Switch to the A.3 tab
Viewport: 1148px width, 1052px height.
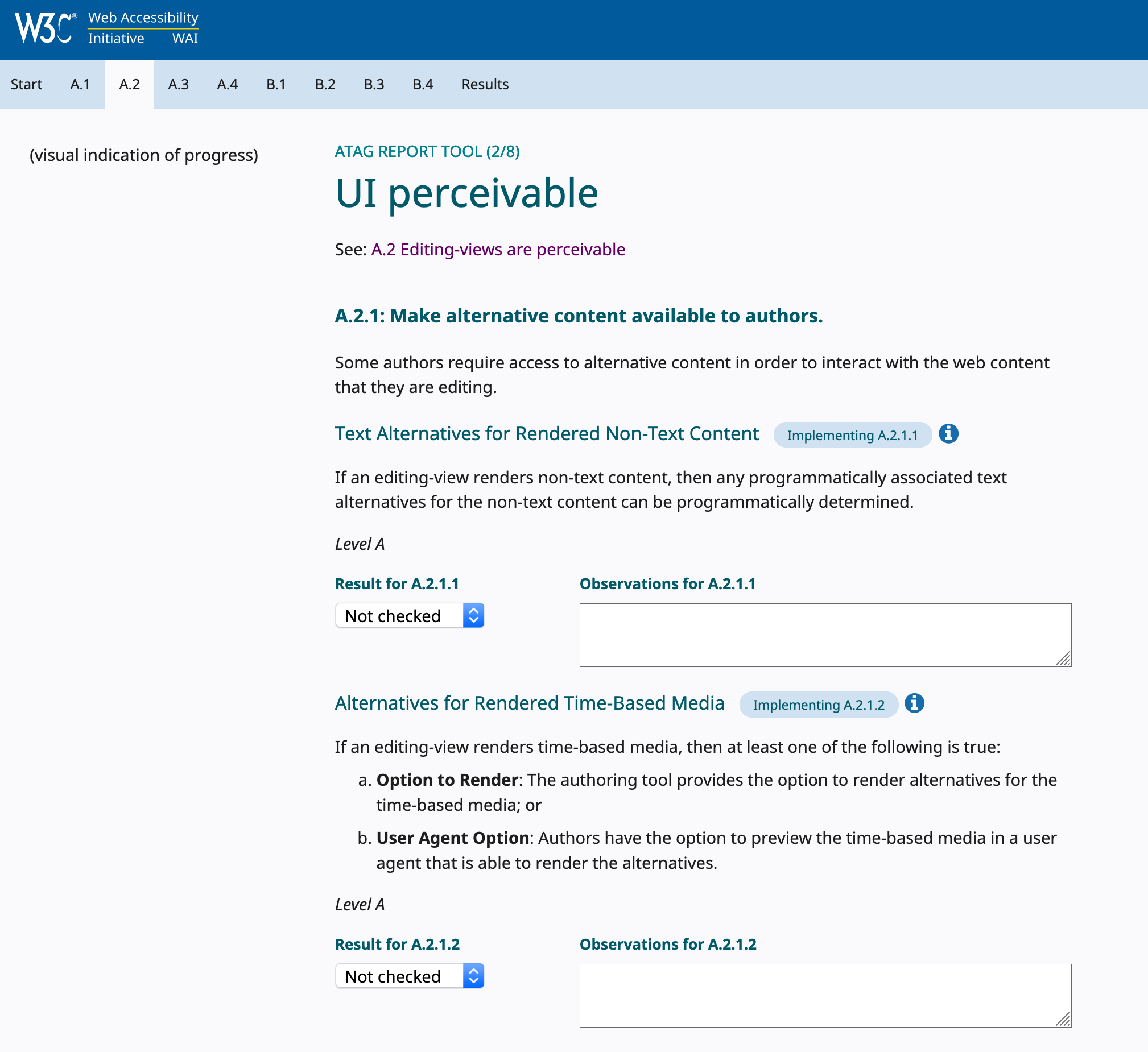click(x=178, y=84)
